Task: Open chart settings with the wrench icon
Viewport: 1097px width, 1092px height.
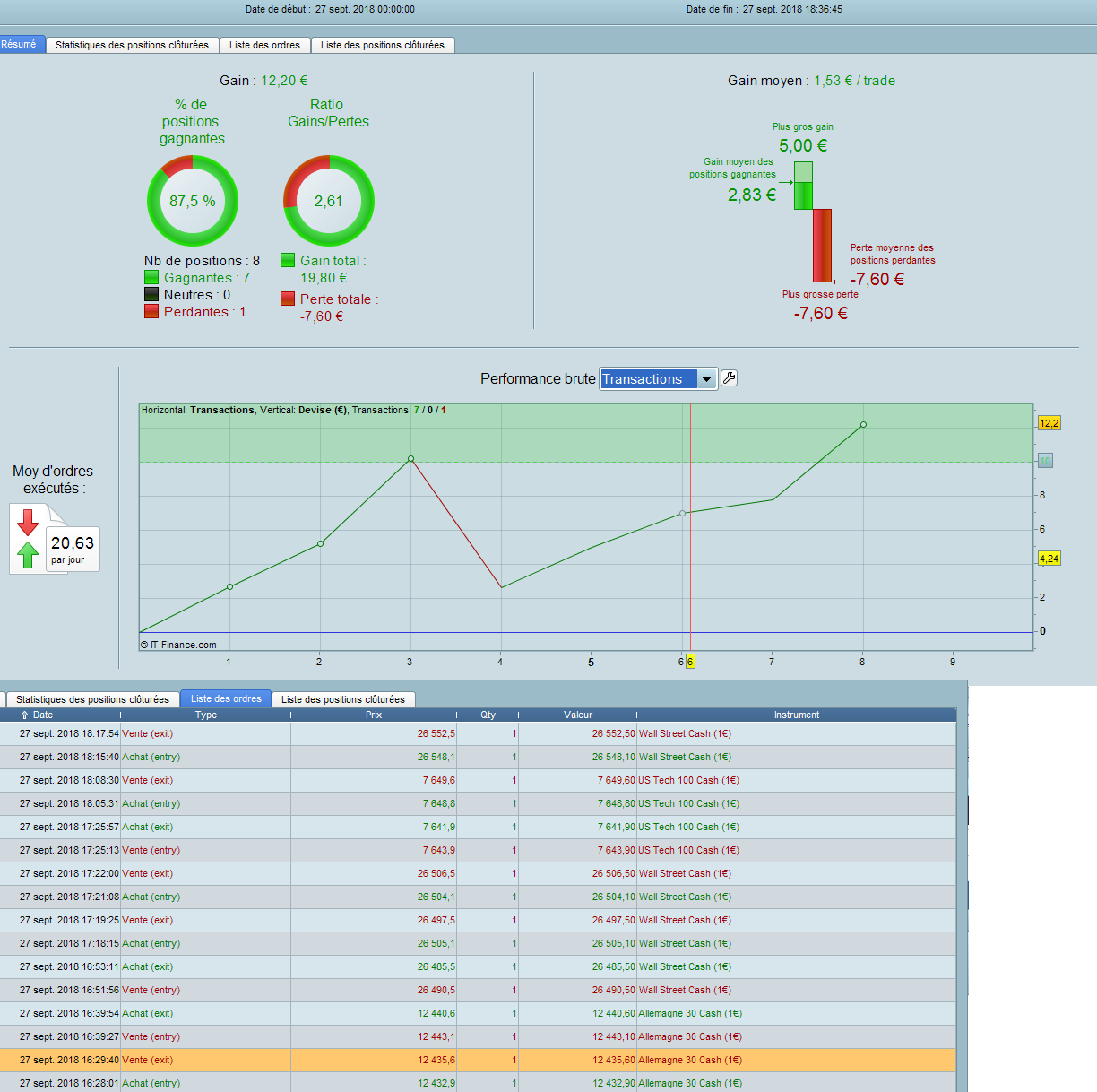Action: pos(729,378)
